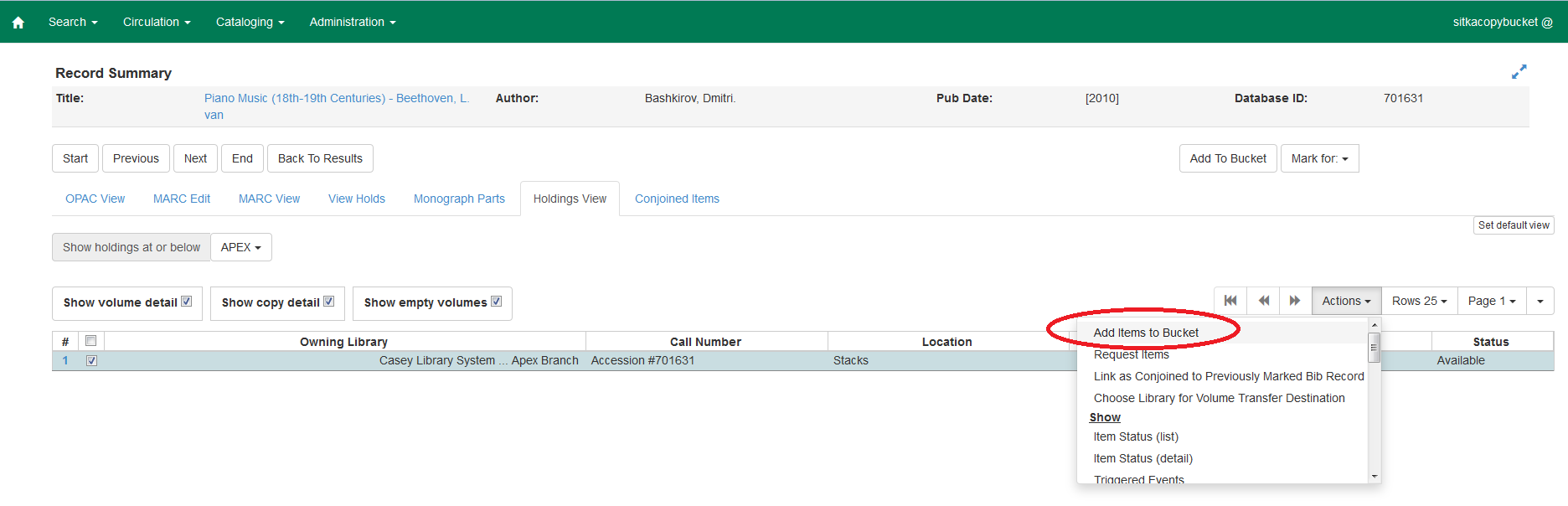Choose Add Items to Bucket

1145,333
